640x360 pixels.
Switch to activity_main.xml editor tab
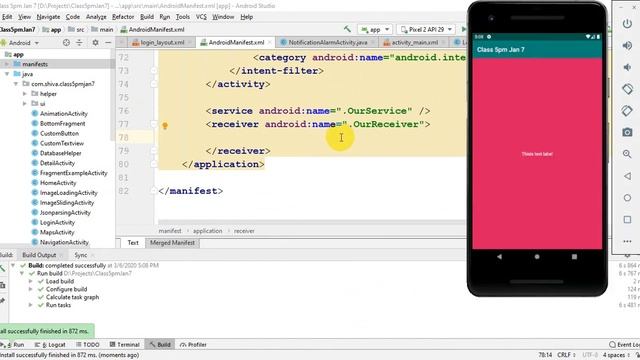click(414, 42)
